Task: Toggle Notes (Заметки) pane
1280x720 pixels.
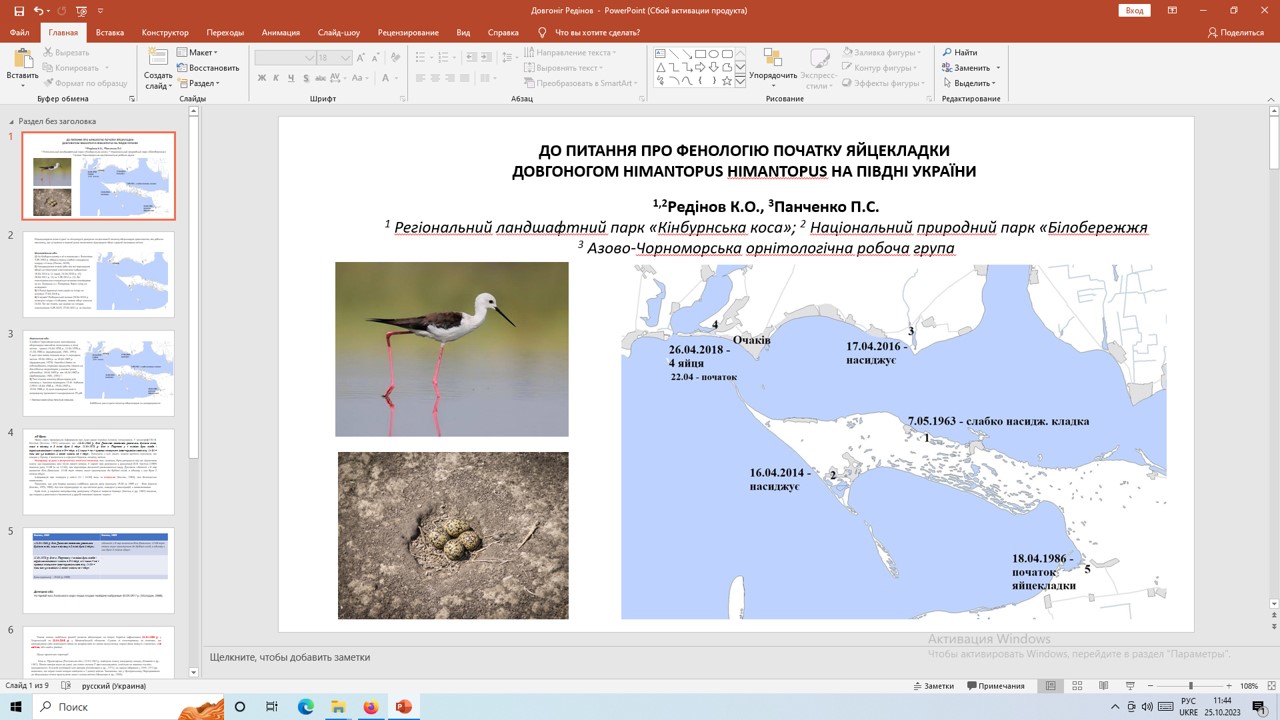Action: [x=934, y=686]
